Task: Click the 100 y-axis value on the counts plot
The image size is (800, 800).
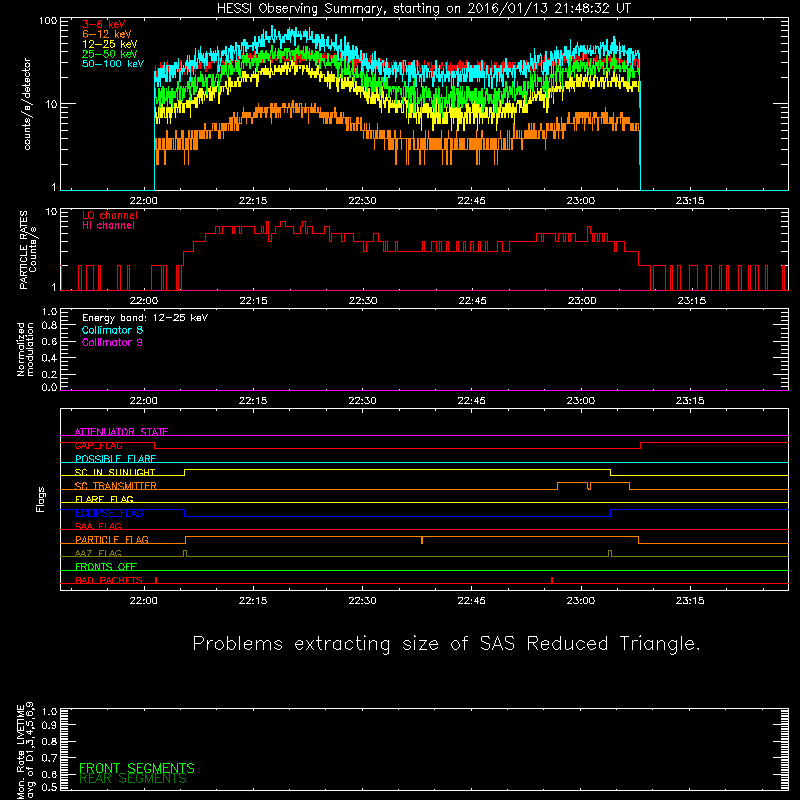Action: point(48,21)
